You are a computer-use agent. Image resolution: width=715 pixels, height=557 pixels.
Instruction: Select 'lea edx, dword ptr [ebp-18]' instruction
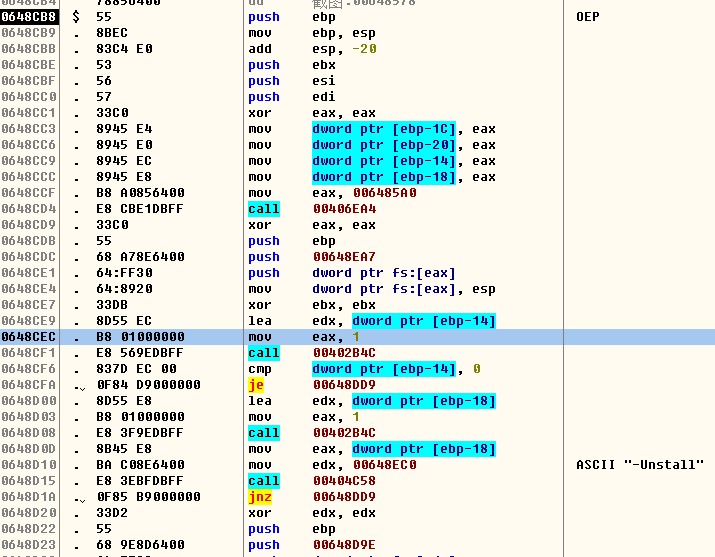click(x=372, y=401)
